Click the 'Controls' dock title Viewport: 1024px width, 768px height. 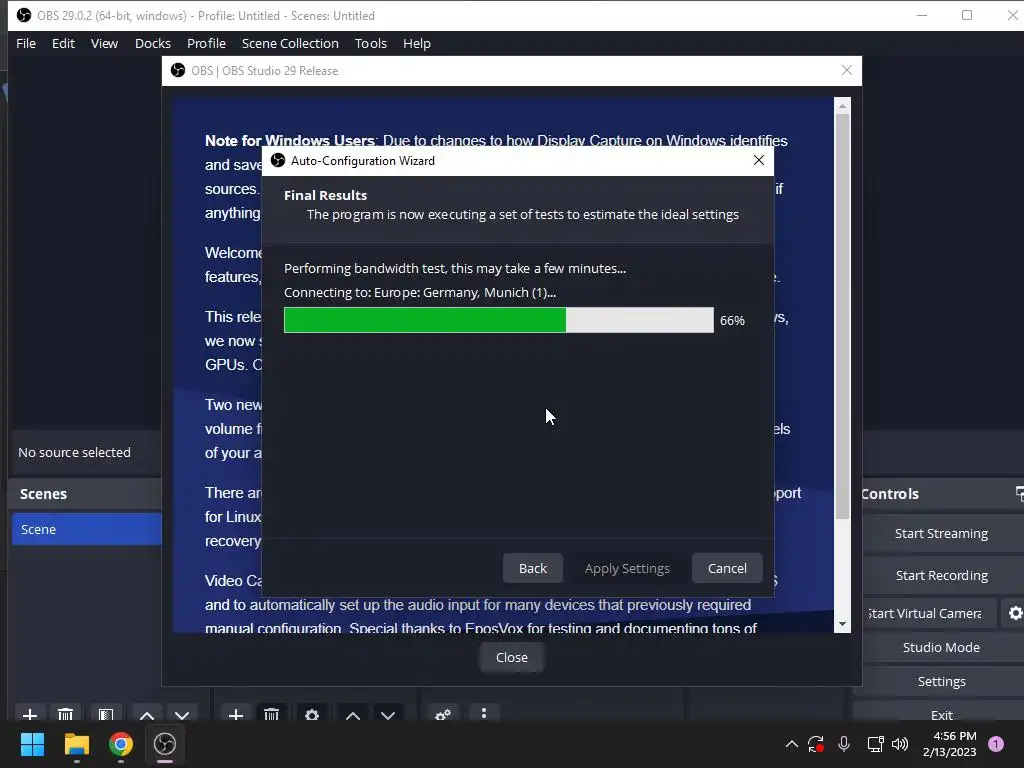click(x=889, y=494)
